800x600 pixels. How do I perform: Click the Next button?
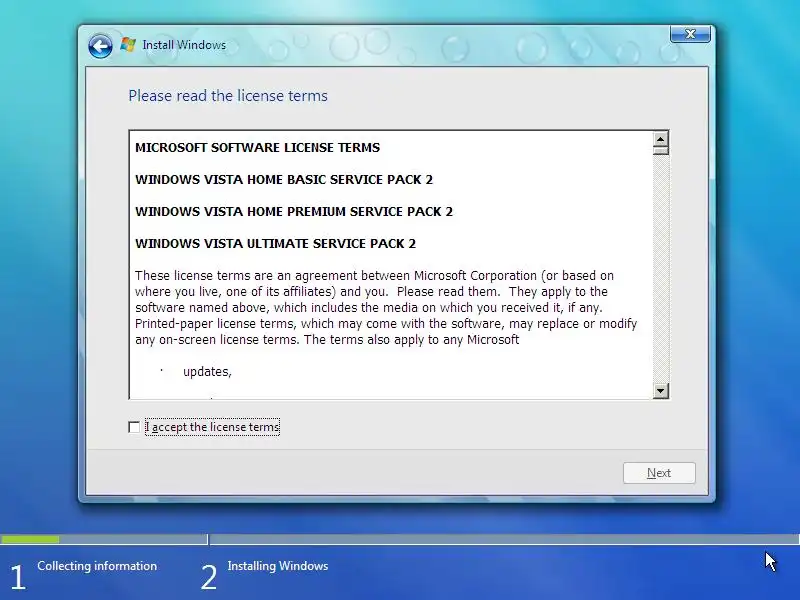[x=659, y=473]
